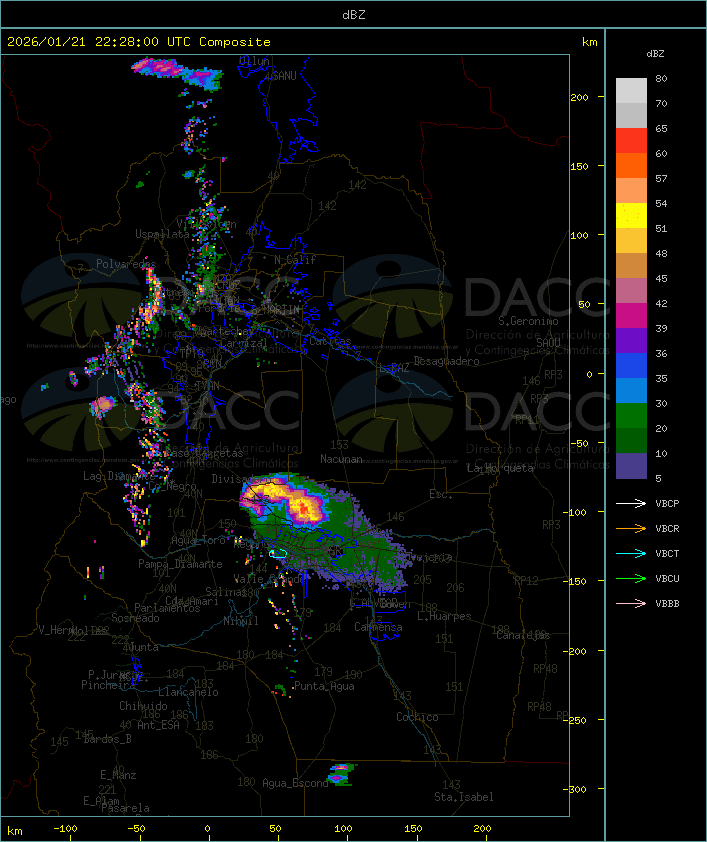The width and height of the screenshot is (707, 842).
Task: Click the 'VBCT' legend label
Action: pyautogui.click(x=667, y=554)
